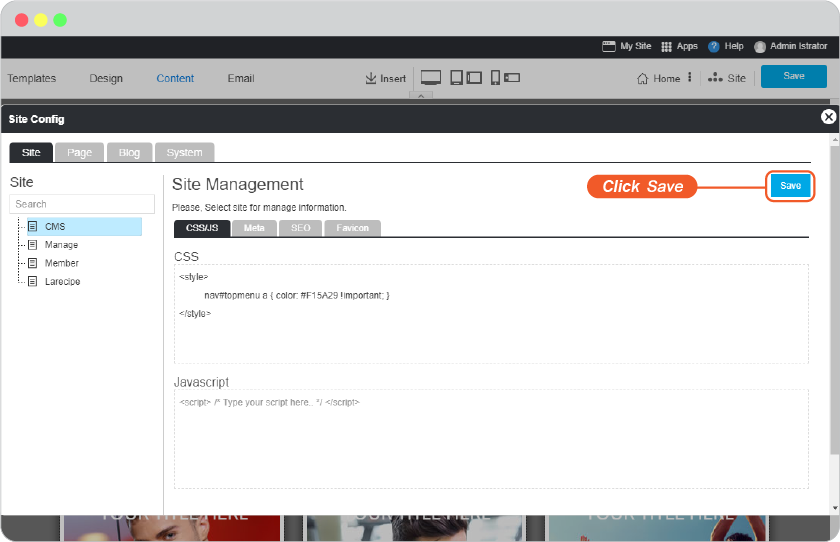Viewport: 840px width, 542px height.
Task: Select CMS in the site tree
Action: (85, 227)
